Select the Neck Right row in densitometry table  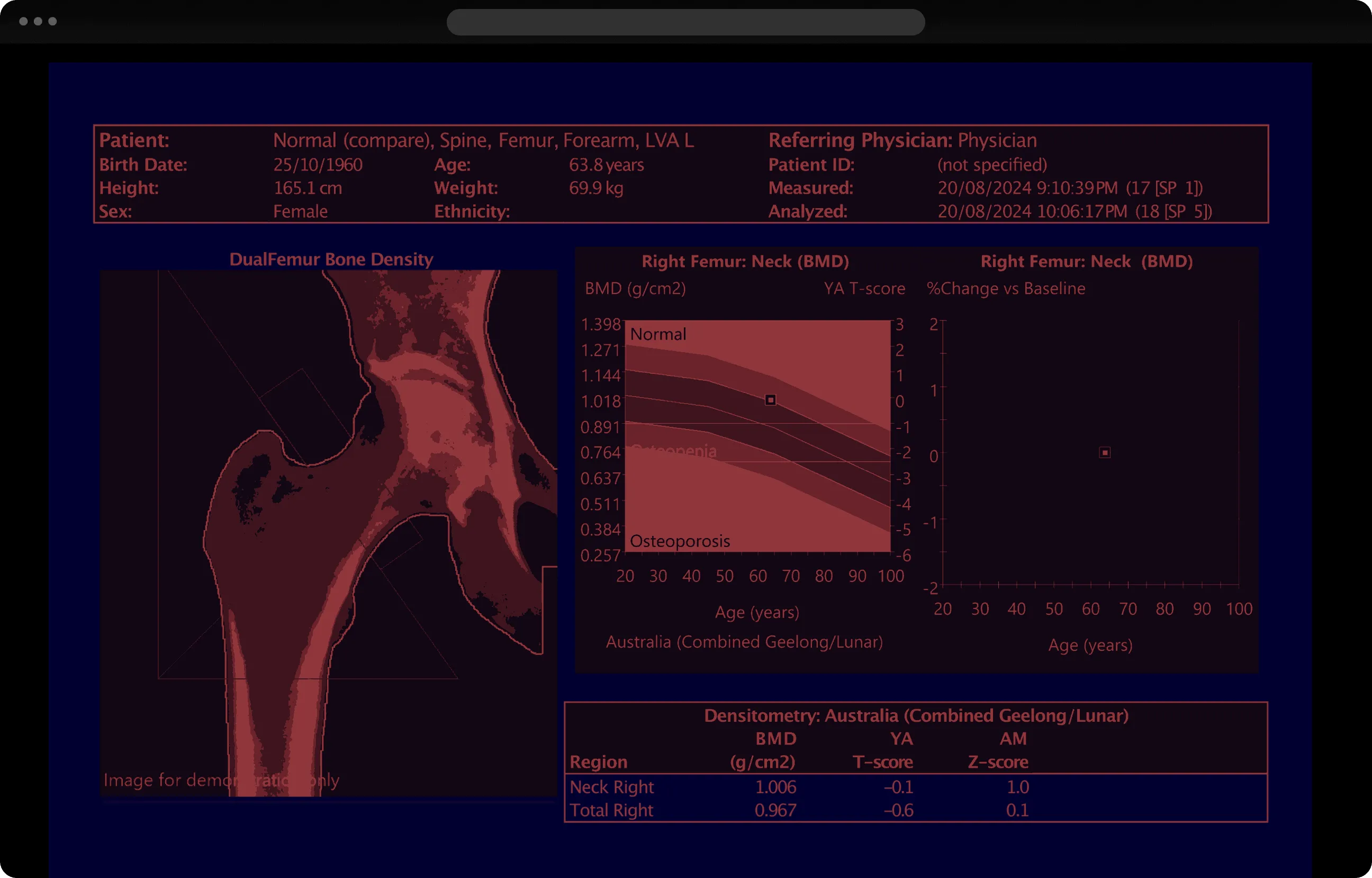[916, 787]
